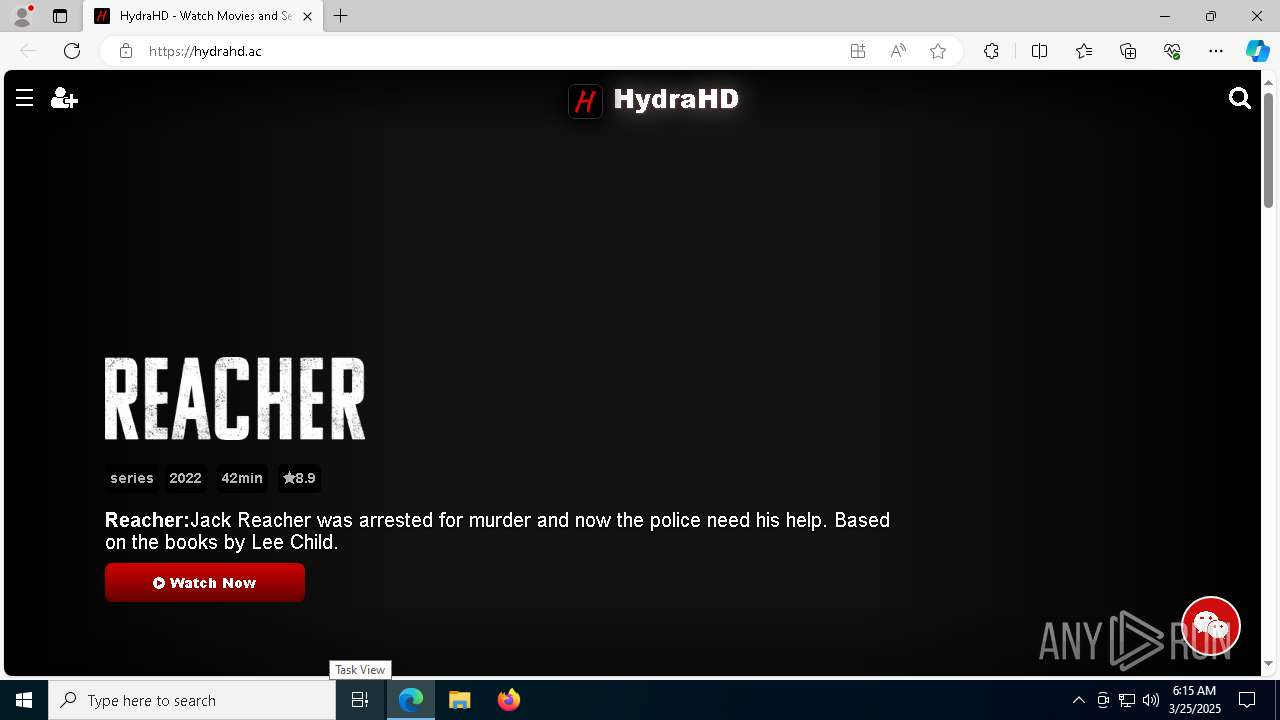Open the Copilot sidebar icon
This screenshot has height=720, width=1280.
(x=1257, y=51)
